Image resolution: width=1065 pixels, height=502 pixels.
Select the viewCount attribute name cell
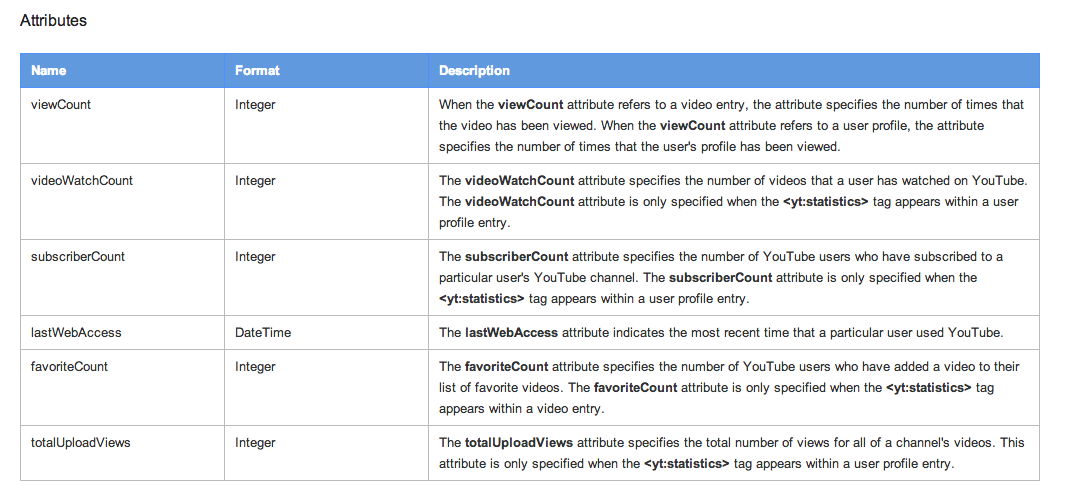pyautogui.click(x=122, y=126)
